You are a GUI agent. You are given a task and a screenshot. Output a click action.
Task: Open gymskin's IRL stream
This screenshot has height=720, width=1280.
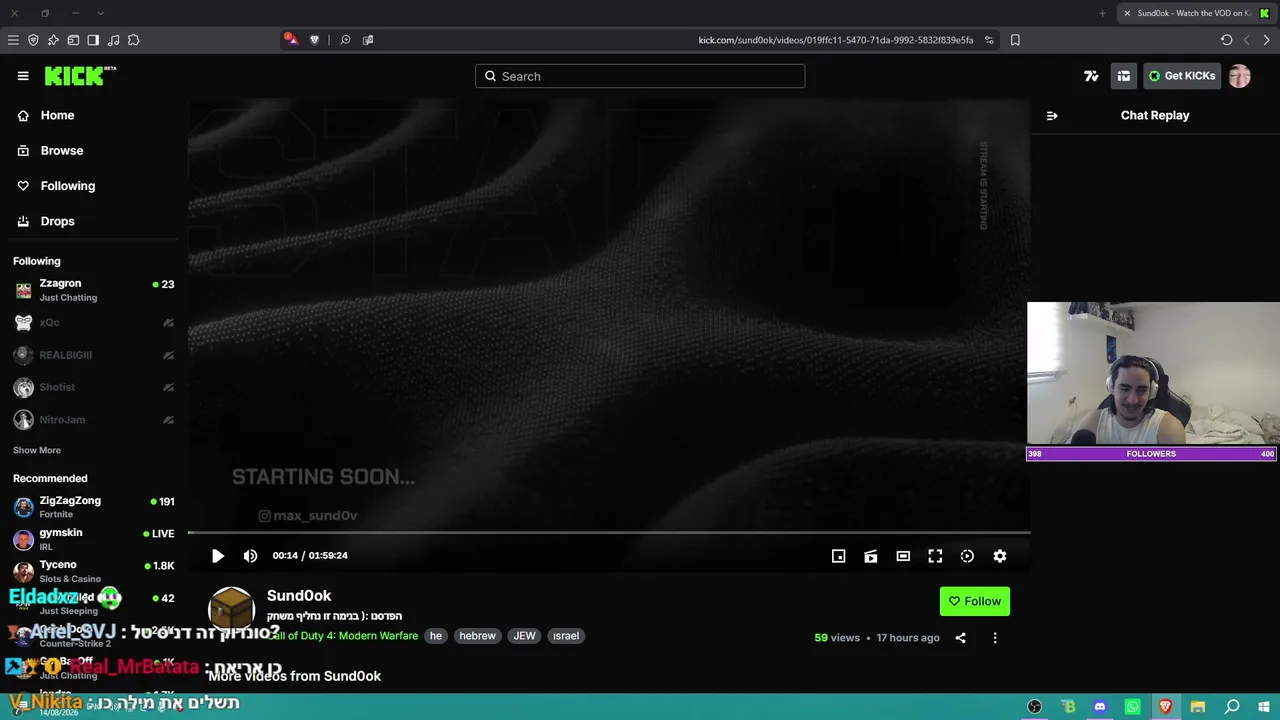(95, 539)
